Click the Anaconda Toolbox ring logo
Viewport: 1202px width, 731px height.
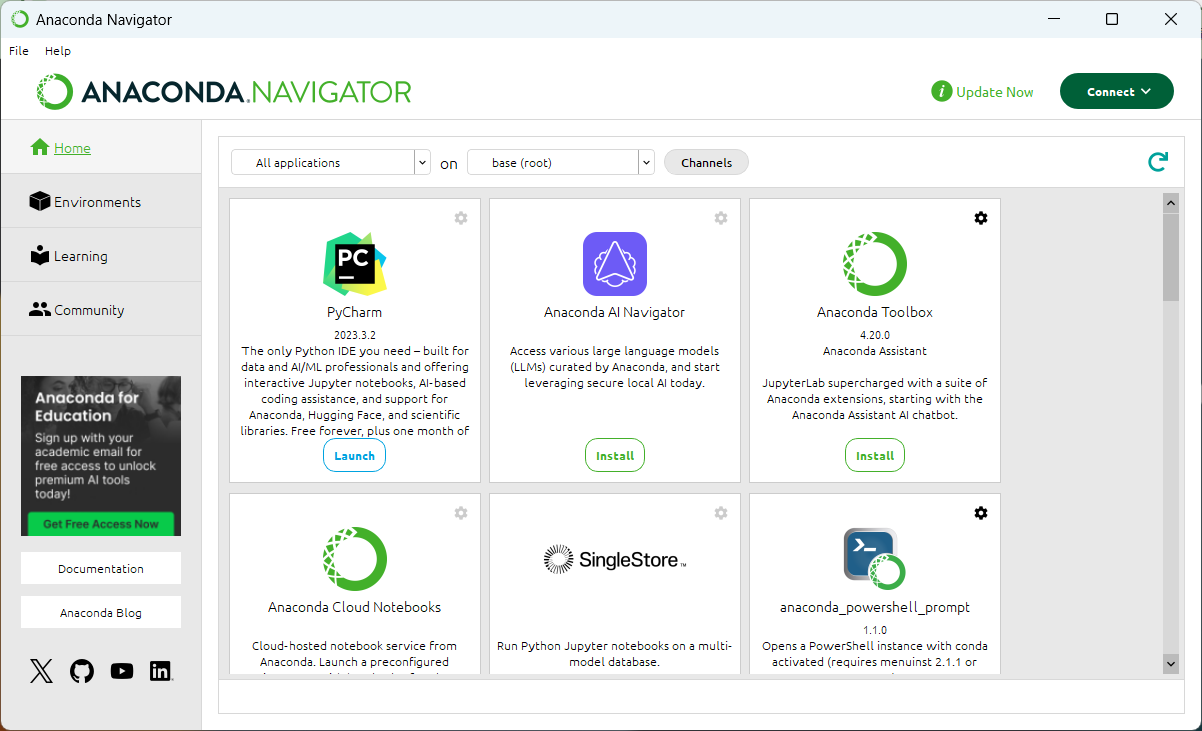pos(875,264)
